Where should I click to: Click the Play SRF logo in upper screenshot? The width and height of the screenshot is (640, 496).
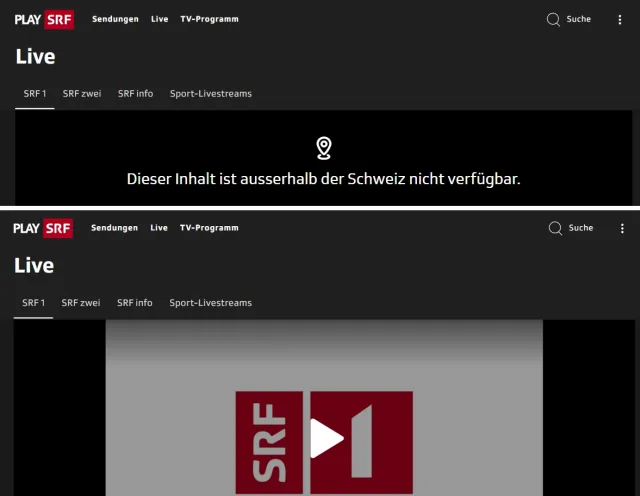[x=44, y=20]
